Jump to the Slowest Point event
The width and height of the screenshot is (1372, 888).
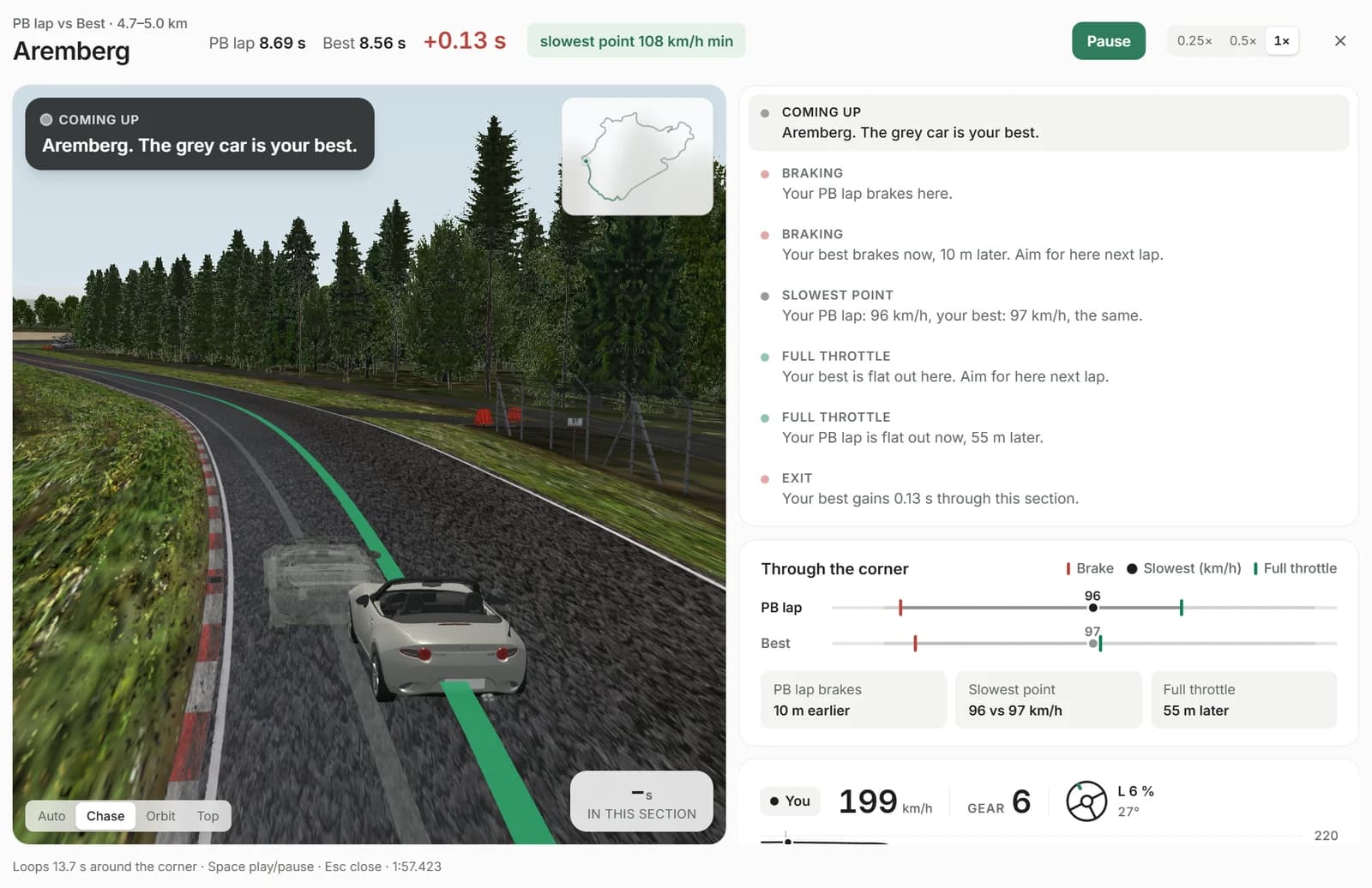pyautogui.click(x=1049, y=305)
